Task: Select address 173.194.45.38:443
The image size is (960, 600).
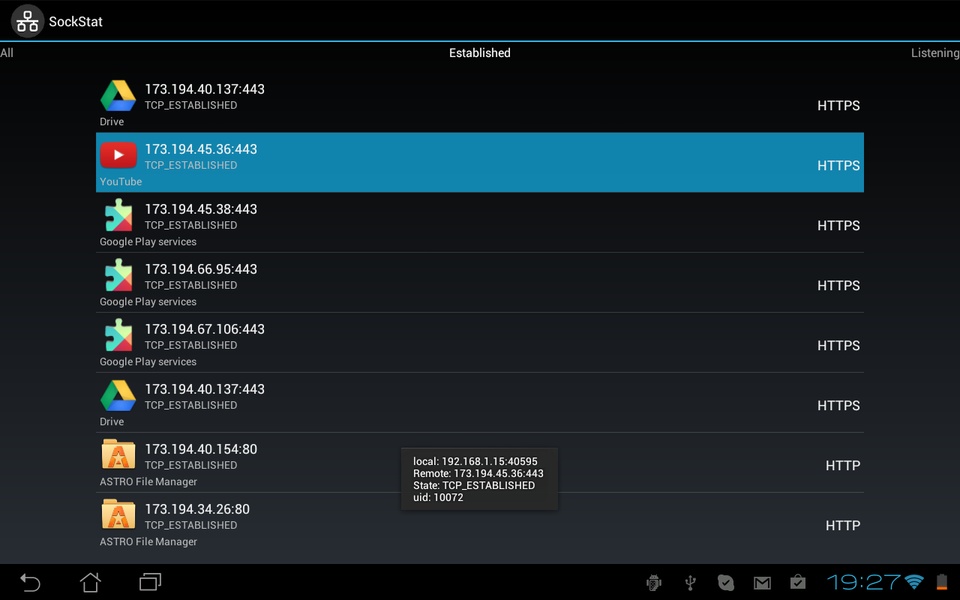Action: coord(201,209)
